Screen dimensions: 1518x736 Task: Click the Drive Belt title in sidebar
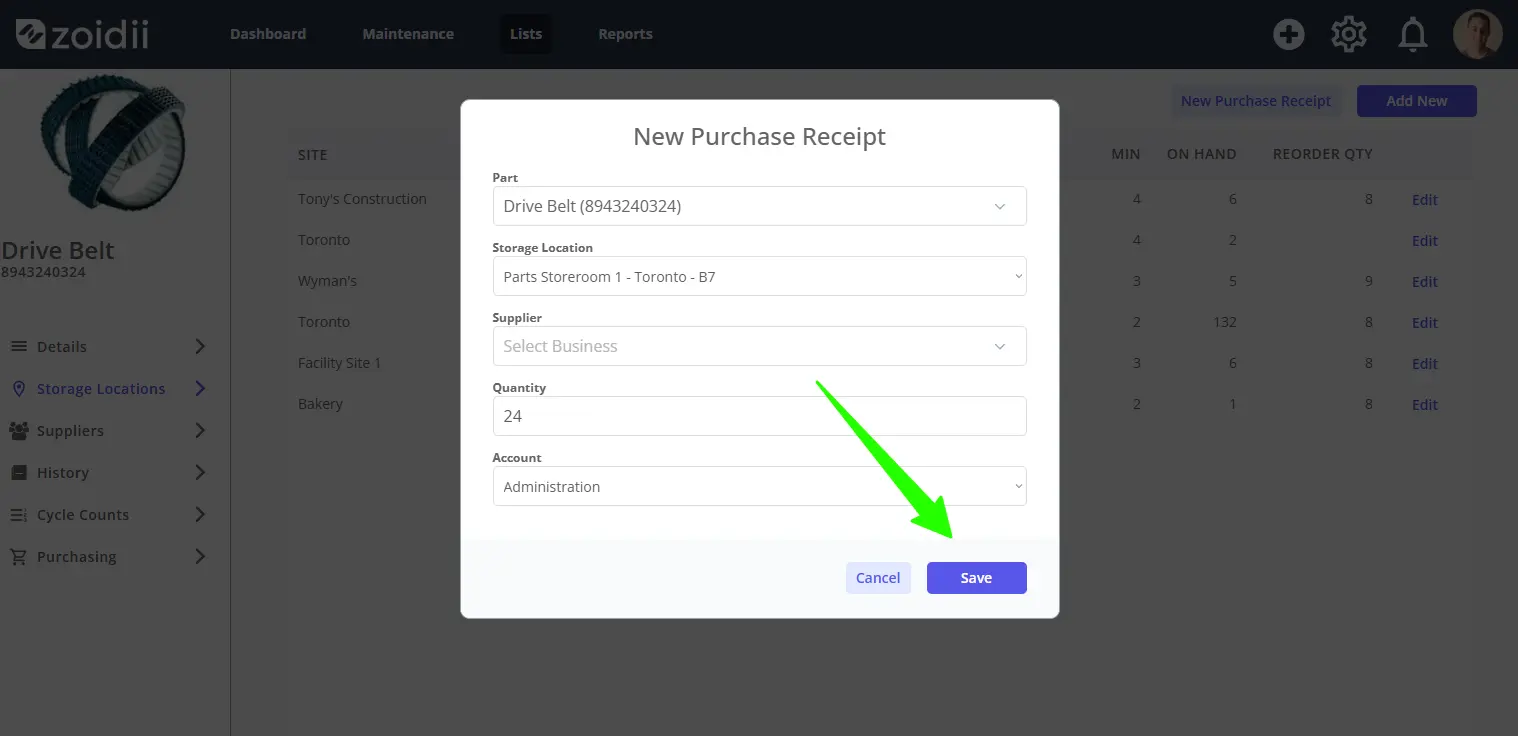point(58,250)
